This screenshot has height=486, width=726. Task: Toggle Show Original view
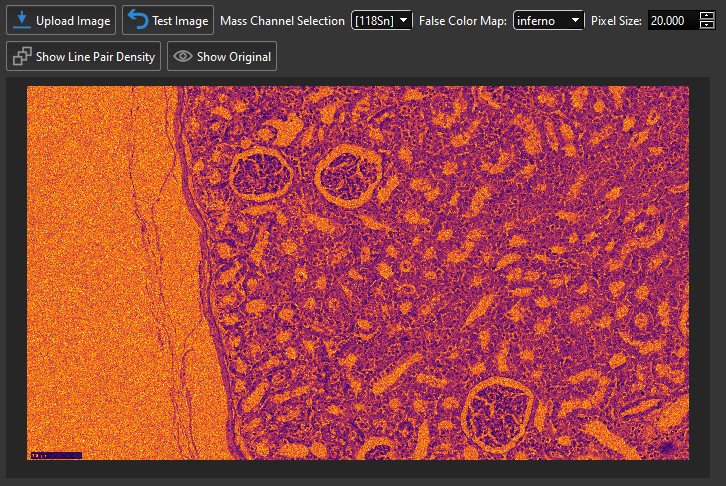[222, 56]
